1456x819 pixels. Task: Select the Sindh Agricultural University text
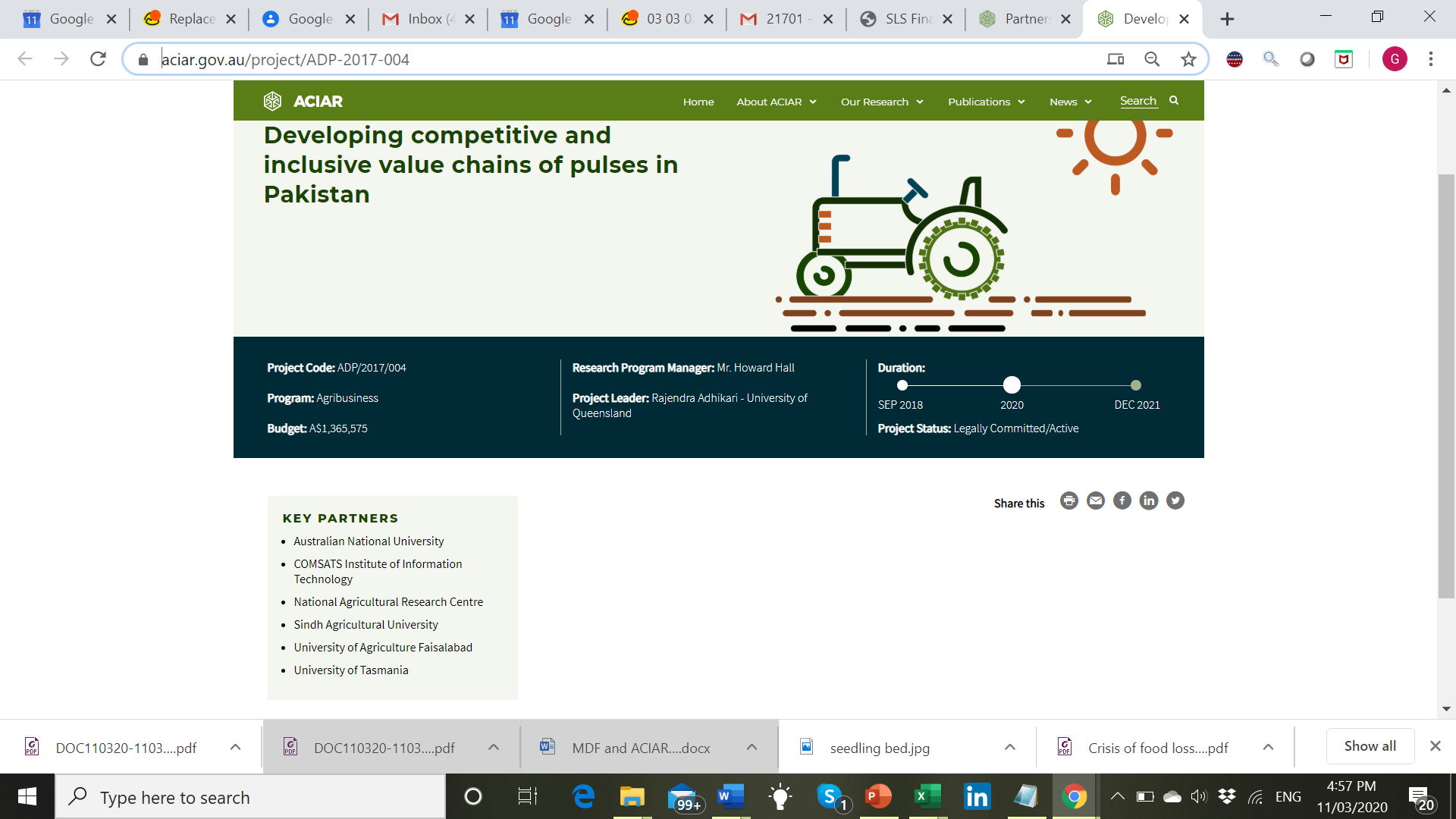[366, 625]
